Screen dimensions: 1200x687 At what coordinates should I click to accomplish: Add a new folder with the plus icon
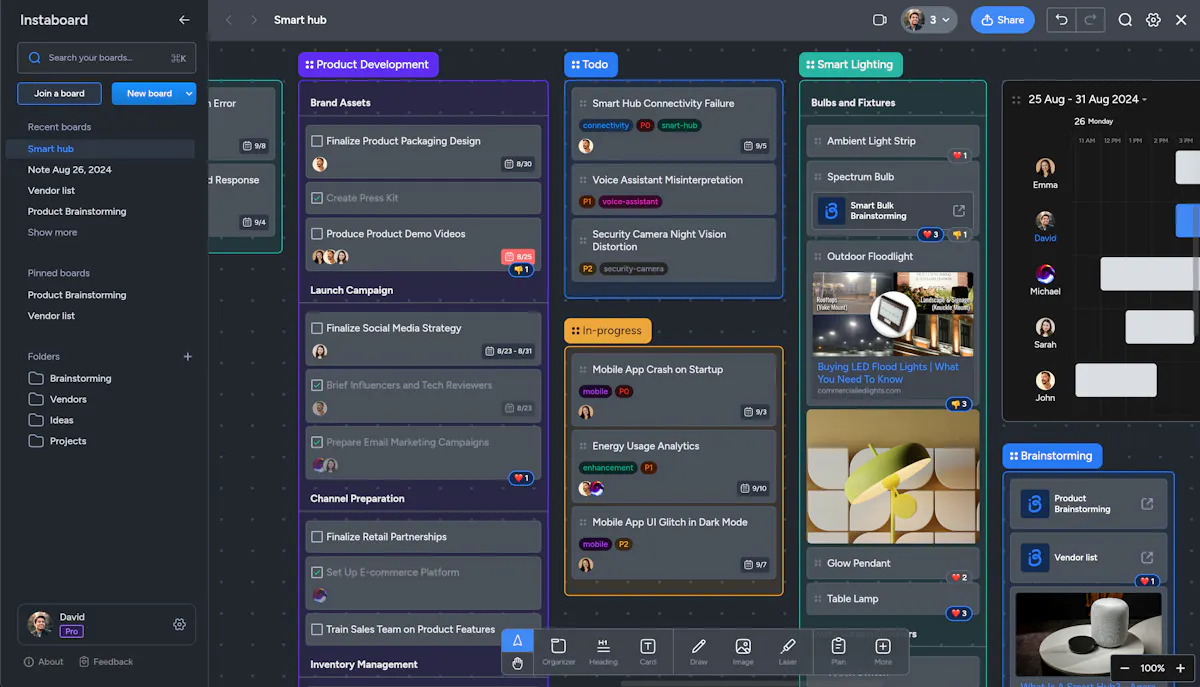click(x=187, y=356)
